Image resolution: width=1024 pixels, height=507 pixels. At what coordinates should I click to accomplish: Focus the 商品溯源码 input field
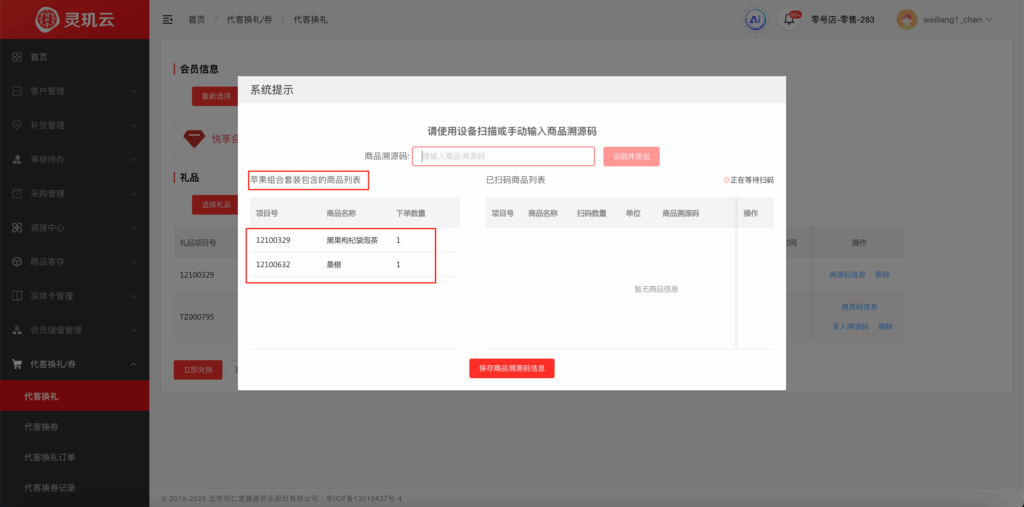[x=503, y=157]
